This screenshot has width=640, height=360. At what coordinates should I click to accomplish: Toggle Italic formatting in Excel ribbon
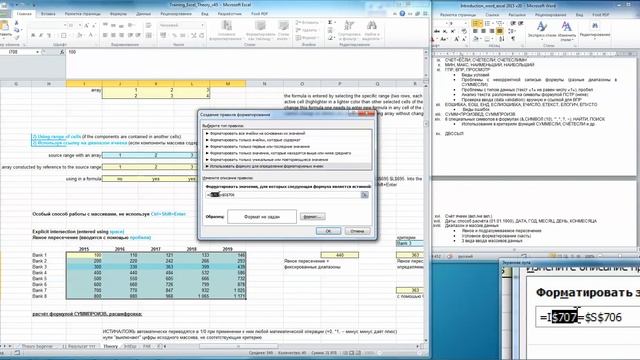(x=41, y=36)
